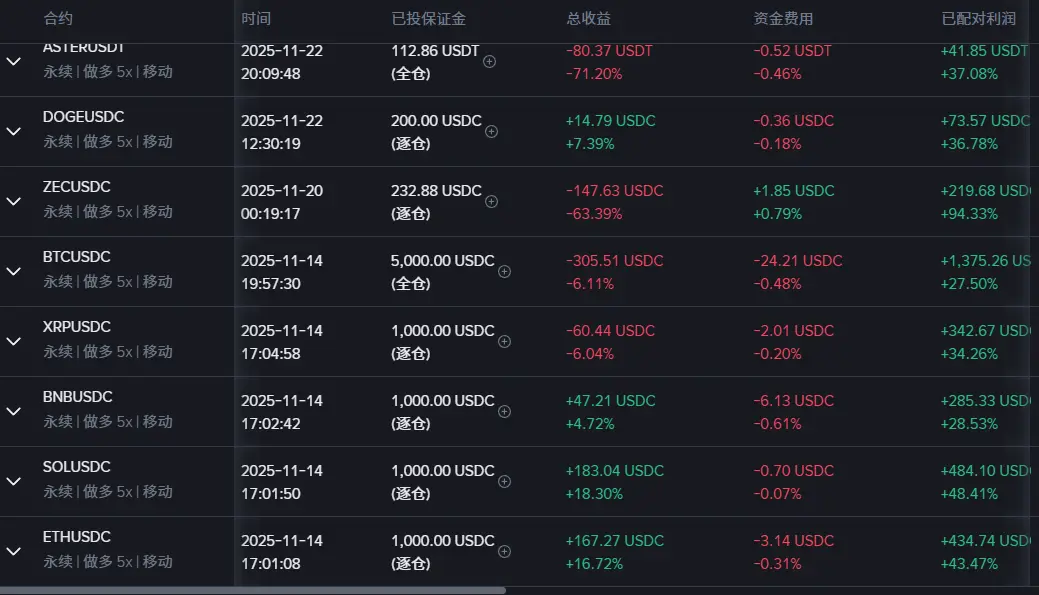This screenshot has height=595, width=1039.
Task: Click add-margin plus icon for XRPUSDC
Action: click(504, 341)
